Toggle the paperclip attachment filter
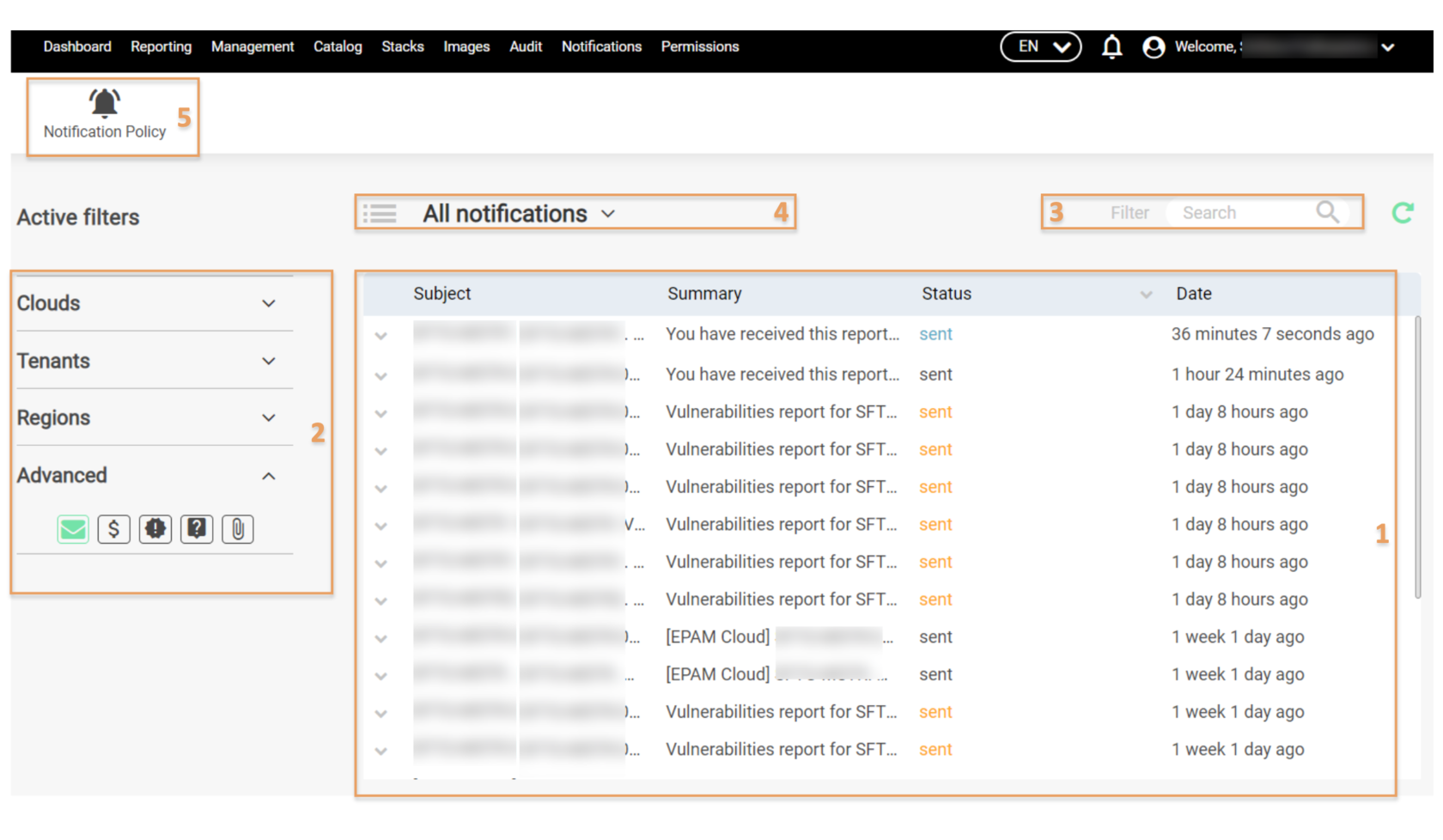 coord(238,529)
